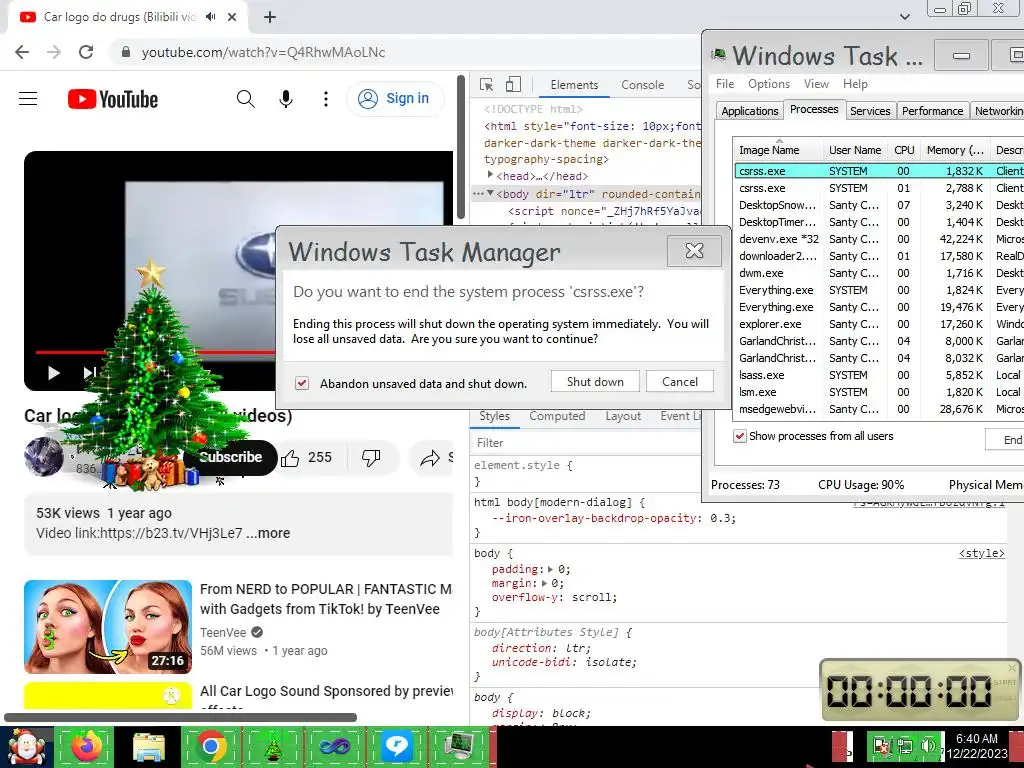This screenshot has height=768, width=1024.
Task: Activate the DevTools element inspector icon
Action: (487, 85)
